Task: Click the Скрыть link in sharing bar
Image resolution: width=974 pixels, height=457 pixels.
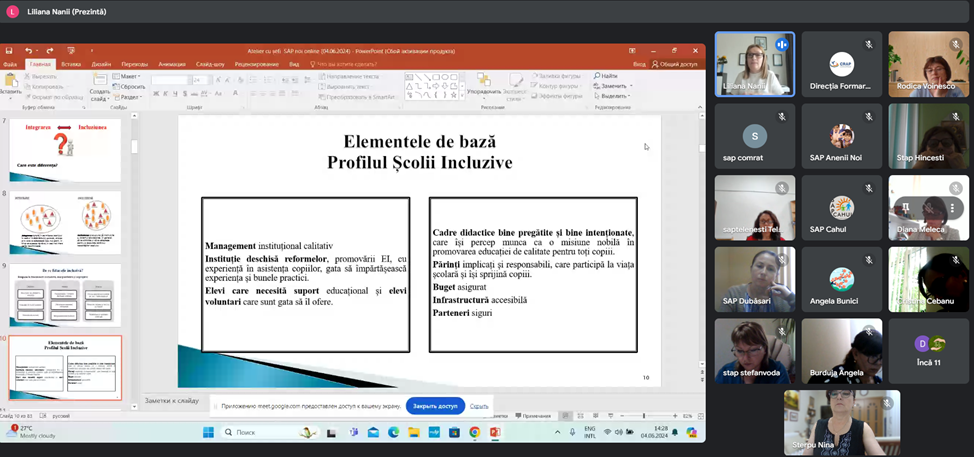Action: [479, 406]
